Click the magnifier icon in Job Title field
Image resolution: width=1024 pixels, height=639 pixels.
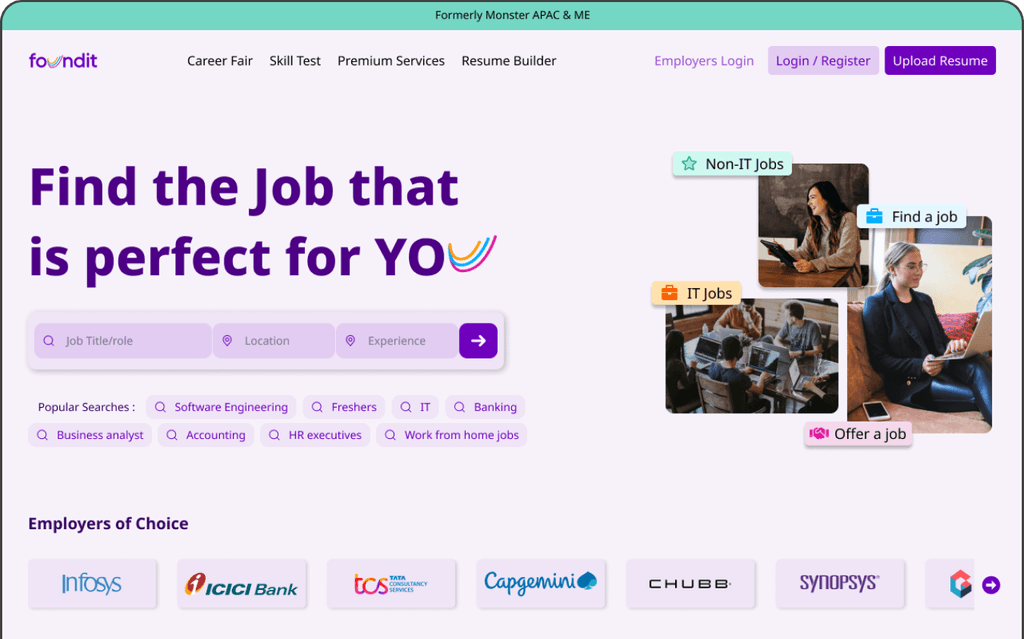49,341
